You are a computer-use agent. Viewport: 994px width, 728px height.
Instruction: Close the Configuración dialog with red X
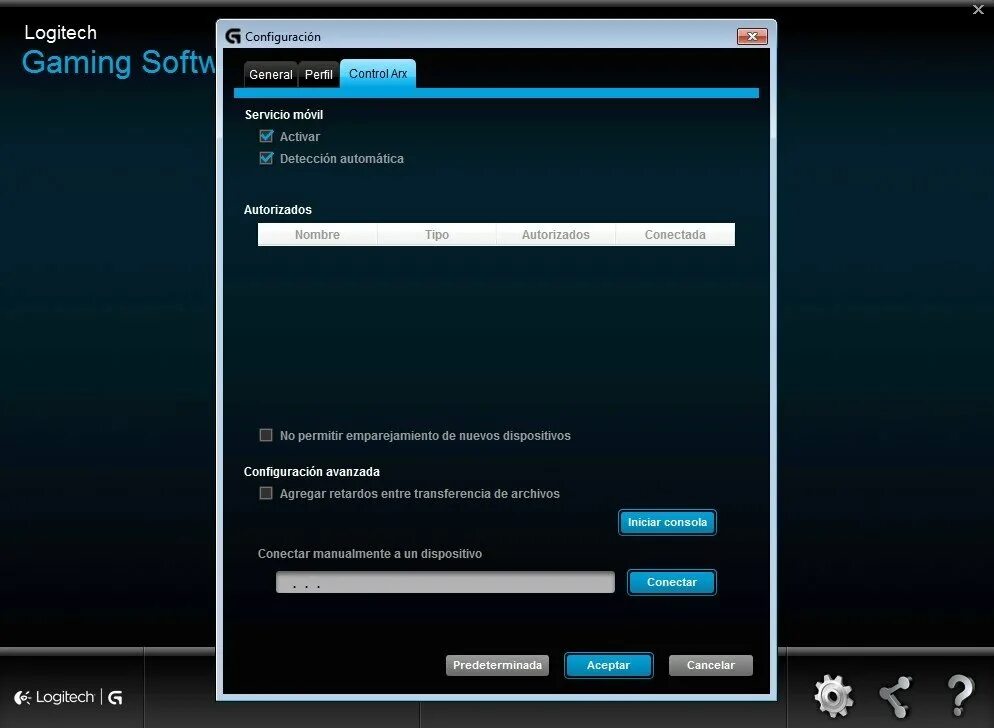752,36
